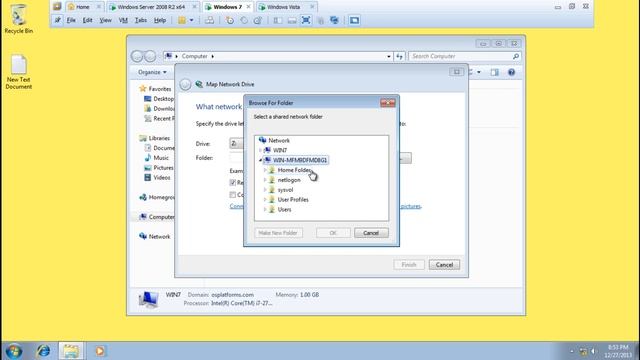Select the Users shared folder
The width and height of the screenshot is (640, 360).
pos(280,209)
